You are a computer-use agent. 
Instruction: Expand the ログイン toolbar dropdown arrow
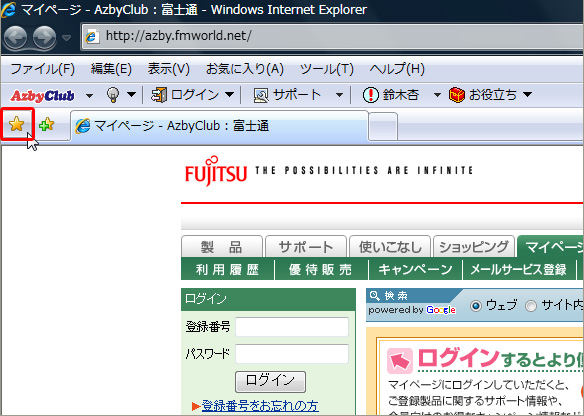coord(229,95)
